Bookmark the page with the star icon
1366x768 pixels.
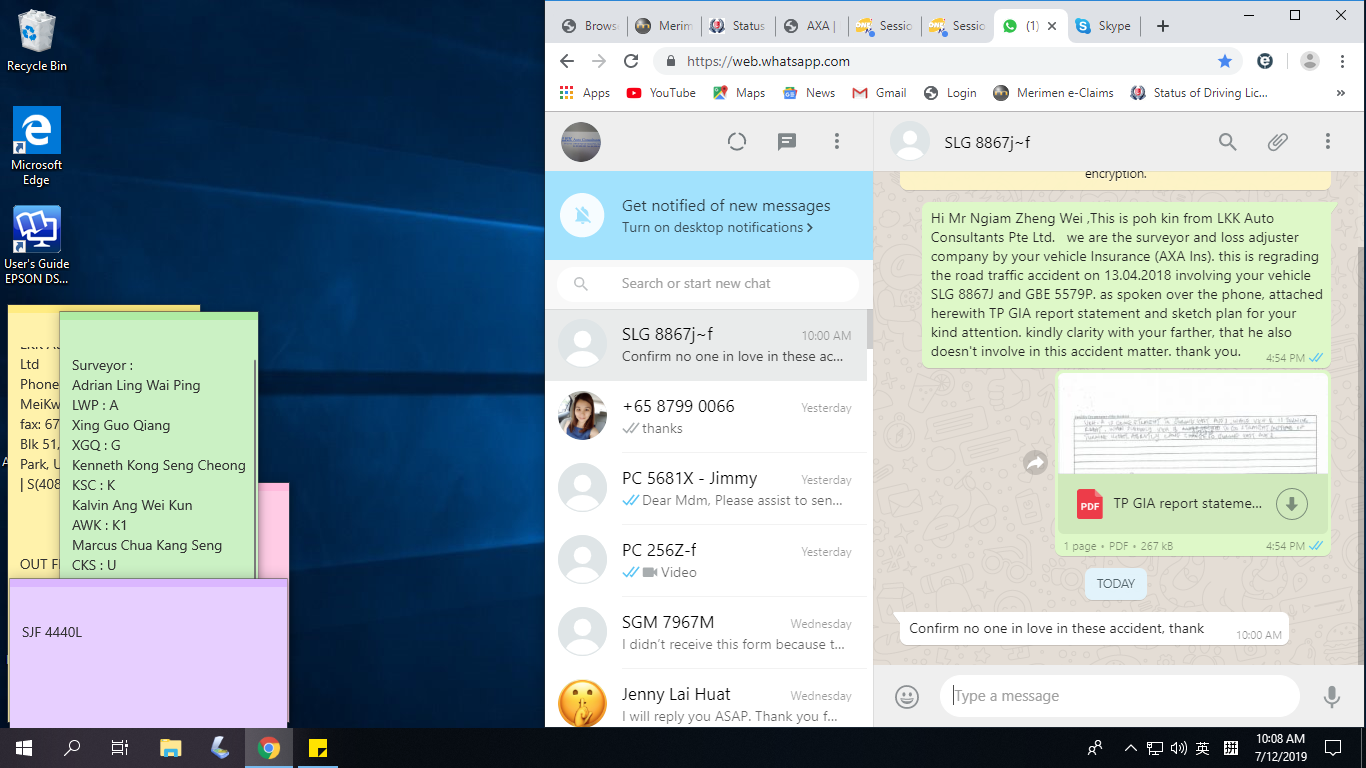(1225, 61)
